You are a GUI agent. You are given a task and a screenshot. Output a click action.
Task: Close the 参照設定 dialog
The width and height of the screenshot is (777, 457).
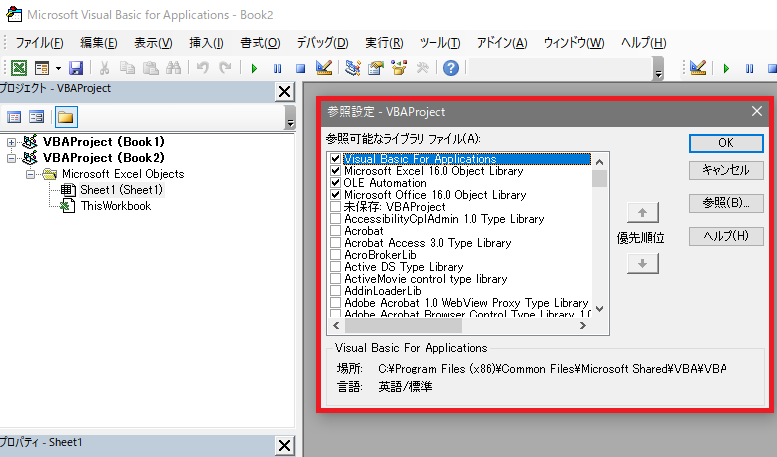click(757, 112)
